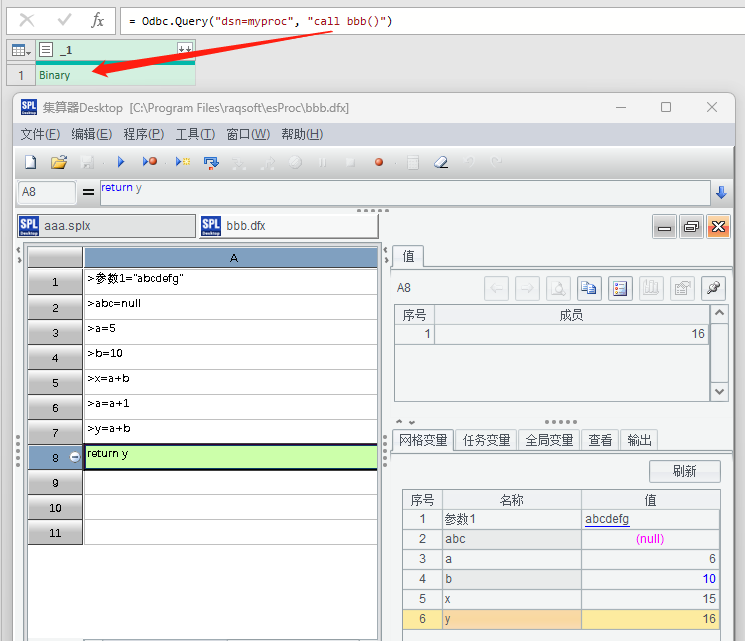Viewport: 745px width, 641px height.
Task: Switch to the 全局变量 tab
Action: coord(549,440)
